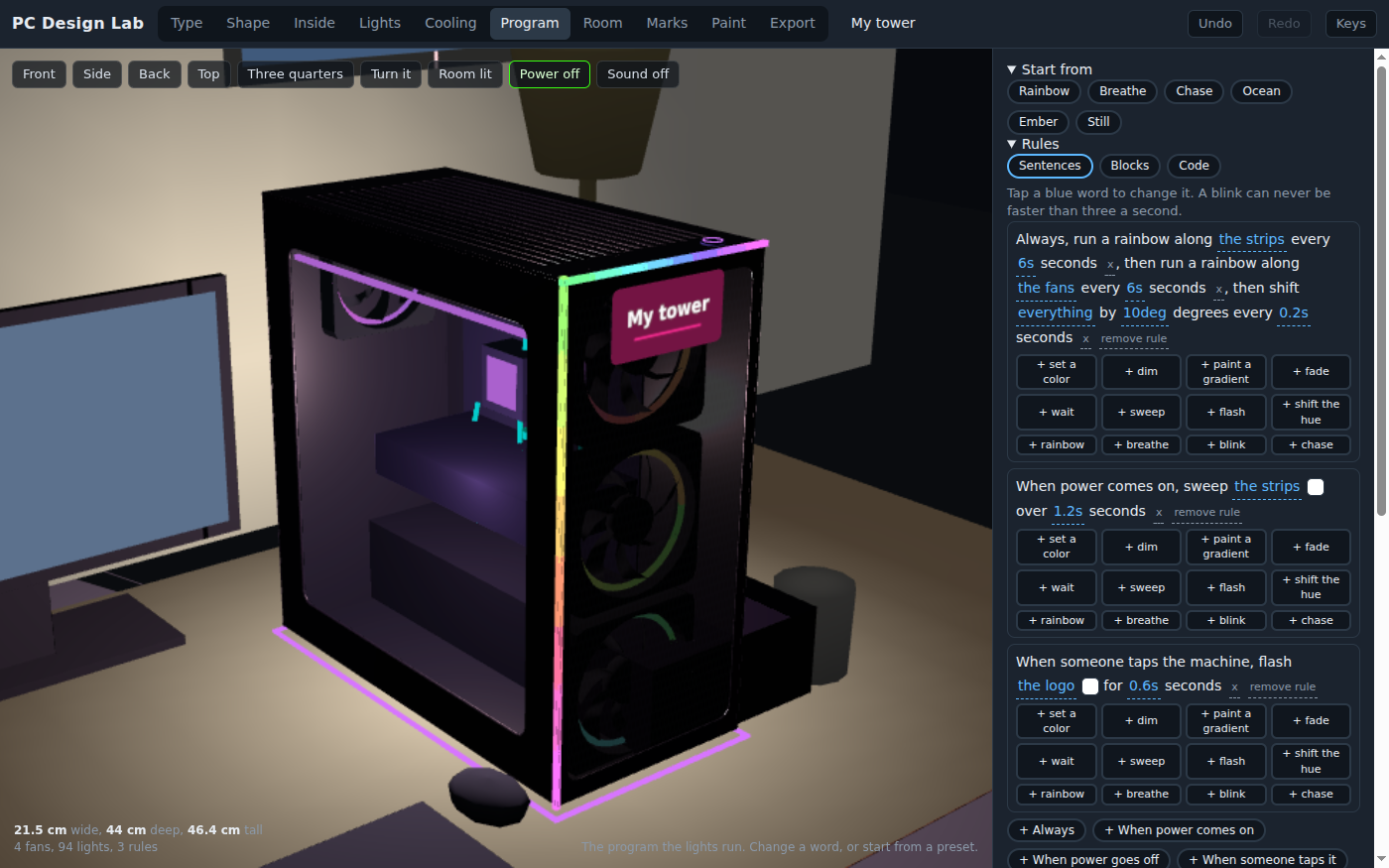Switch to the Cooling tab

click(450, 23)
